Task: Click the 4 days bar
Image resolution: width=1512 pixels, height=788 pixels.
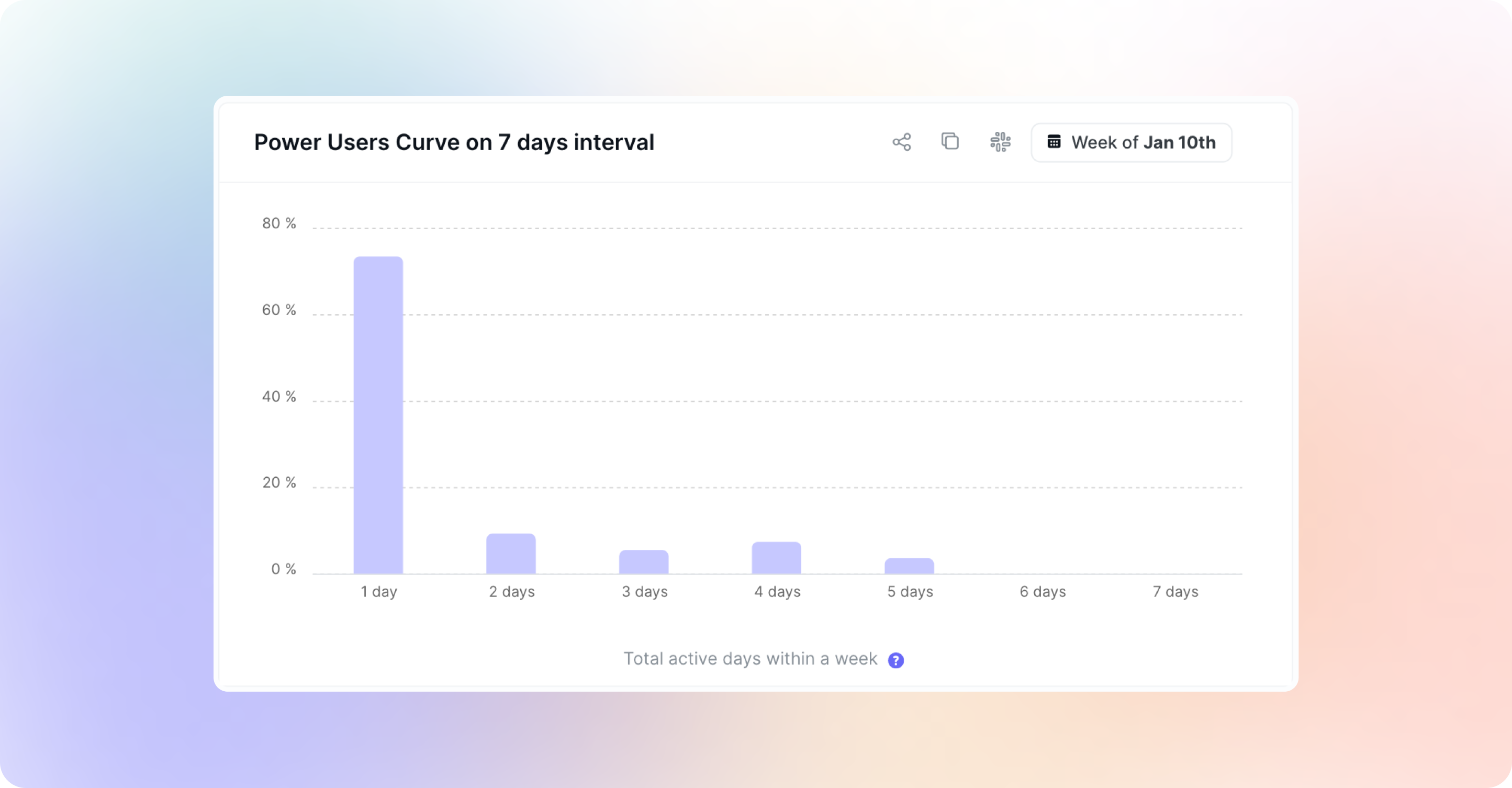Action: (776, 557)
